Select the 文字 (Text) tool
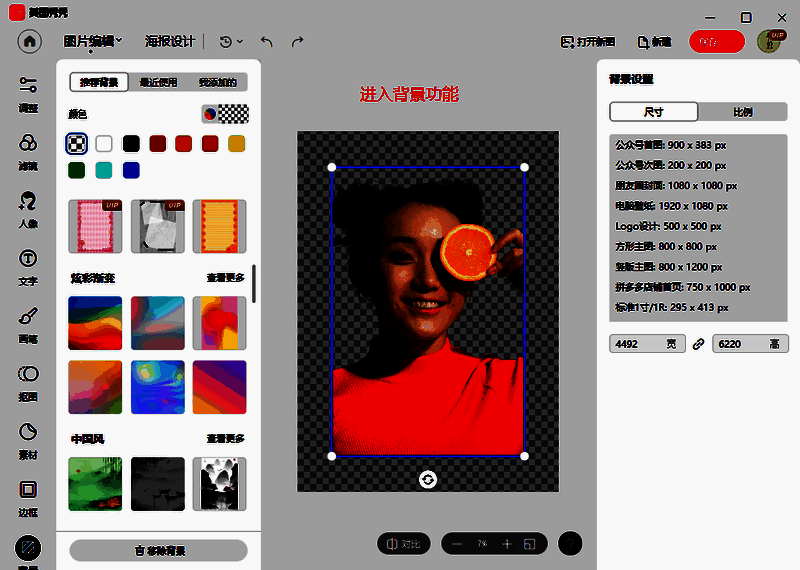The width and height of the screenshot is (800, 570). 28,266
